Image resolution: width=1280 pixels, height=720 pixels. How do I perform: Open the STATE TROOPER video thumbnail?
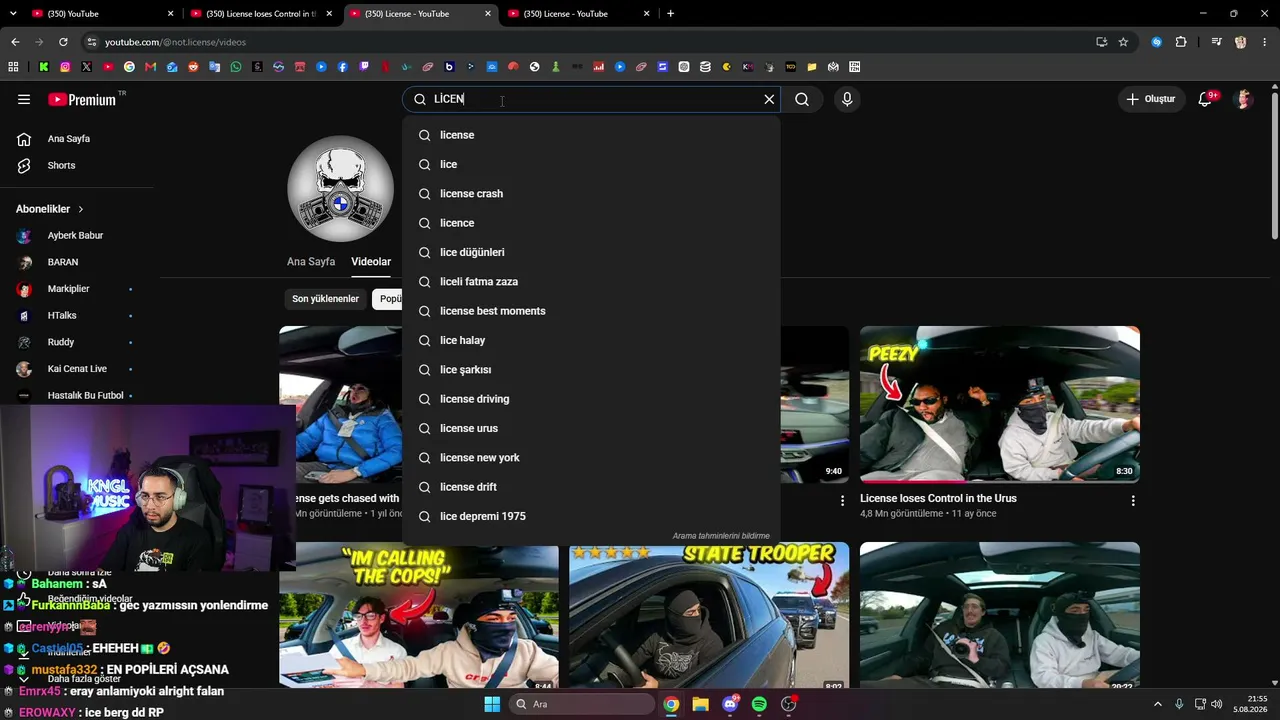709,617
